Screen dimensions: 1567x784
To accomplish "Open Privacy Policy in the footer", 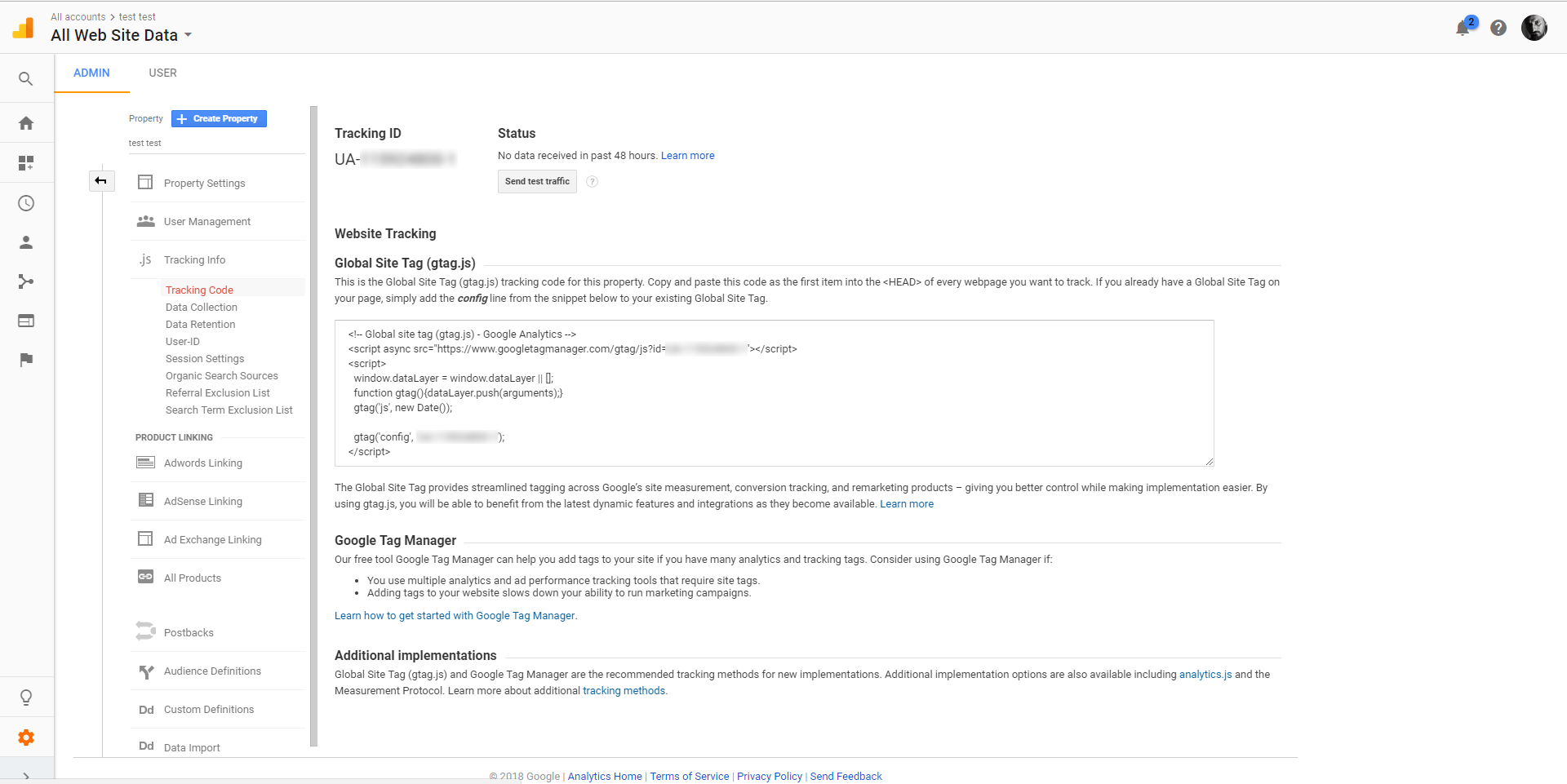I will pyautogui.click(x=770, y=776).
